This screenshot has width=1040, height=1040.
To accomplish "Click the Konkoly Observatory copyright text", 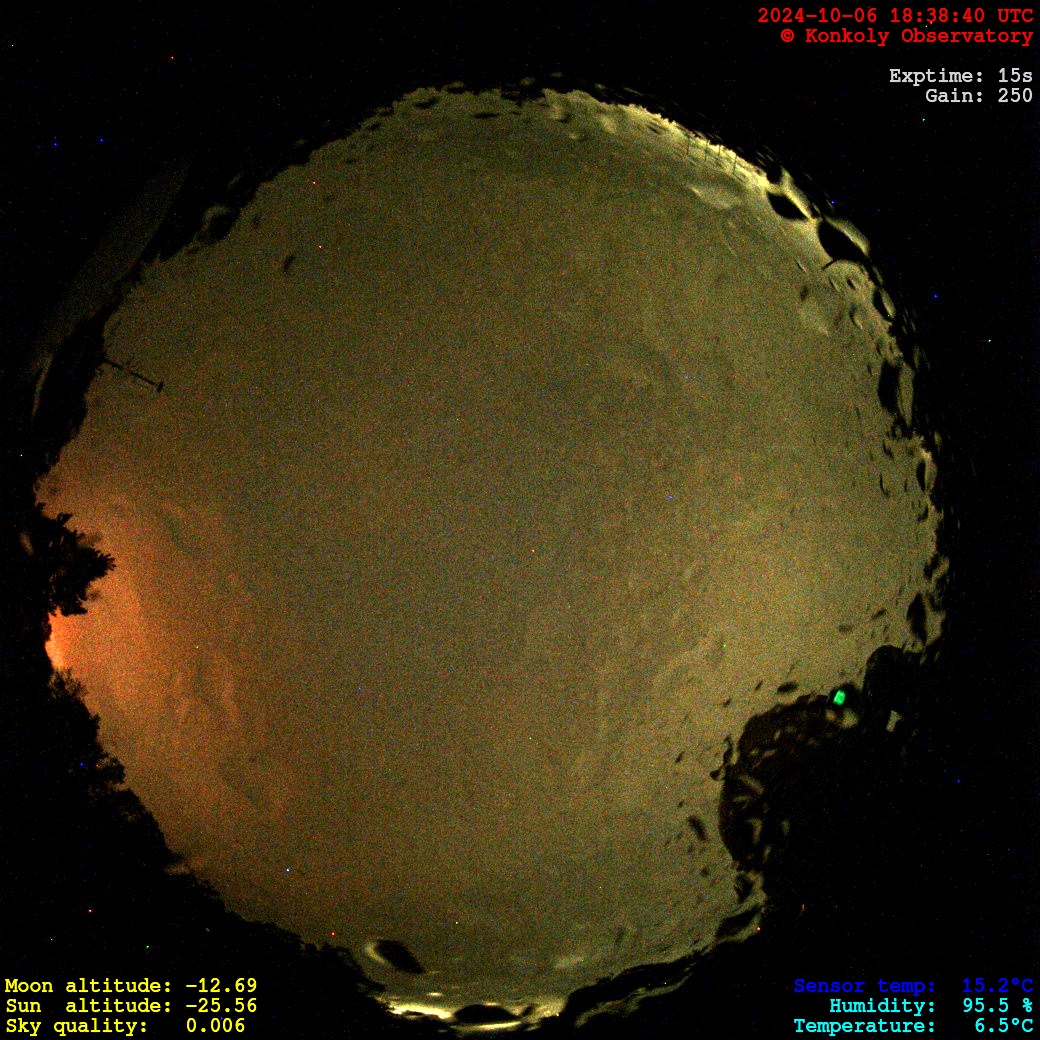I will click(x=906, y=36).
